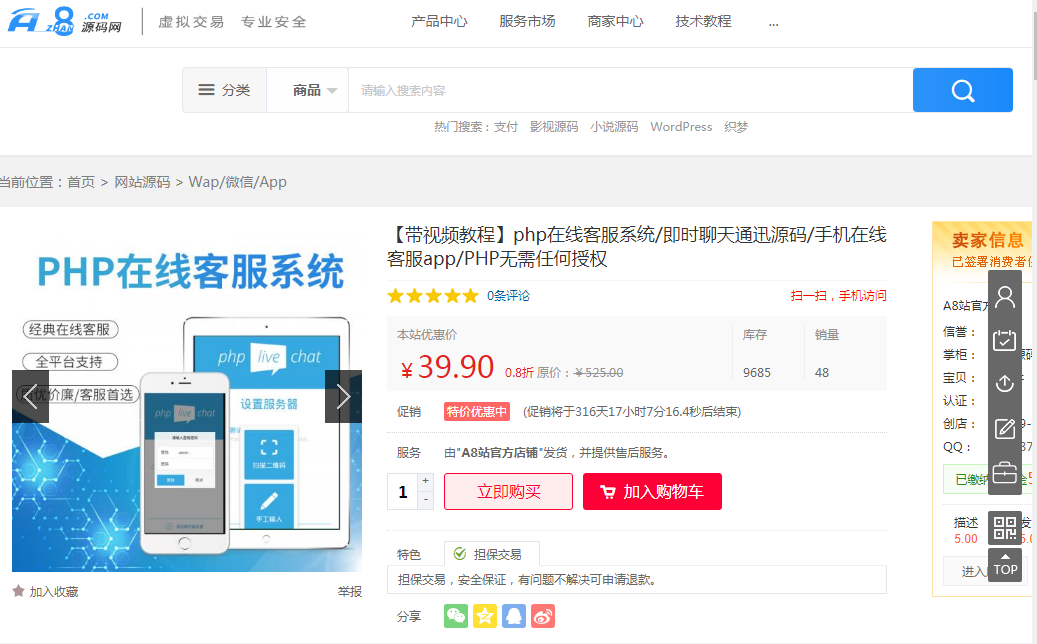Increase quantity with the plus stepper

coord(425,481)
